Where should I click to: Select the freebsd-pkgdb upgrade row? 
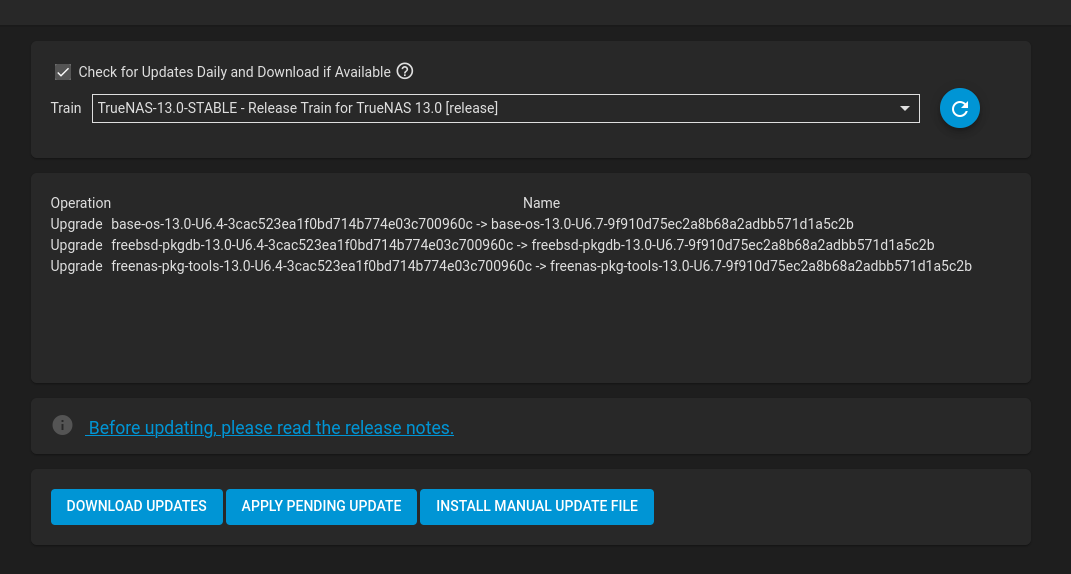[x=492, y=245]
